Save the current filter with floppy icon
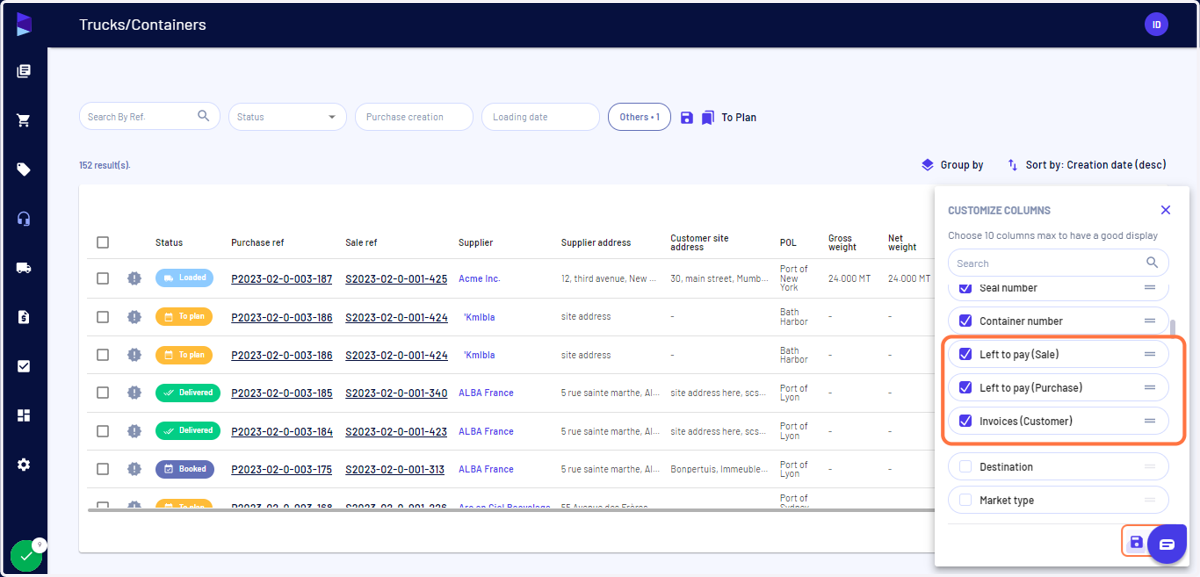Screen dimensions: 1200x577 (x=686, y=117)
